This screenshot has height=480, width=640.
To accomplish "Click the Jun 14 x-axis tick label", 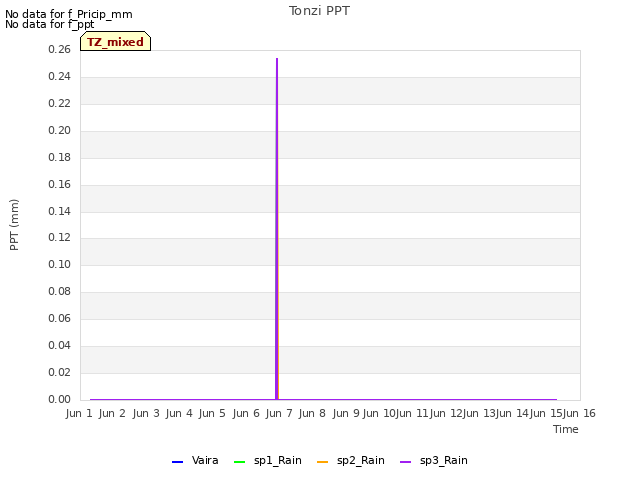I will pyautogui.click(x=512, y=413).
